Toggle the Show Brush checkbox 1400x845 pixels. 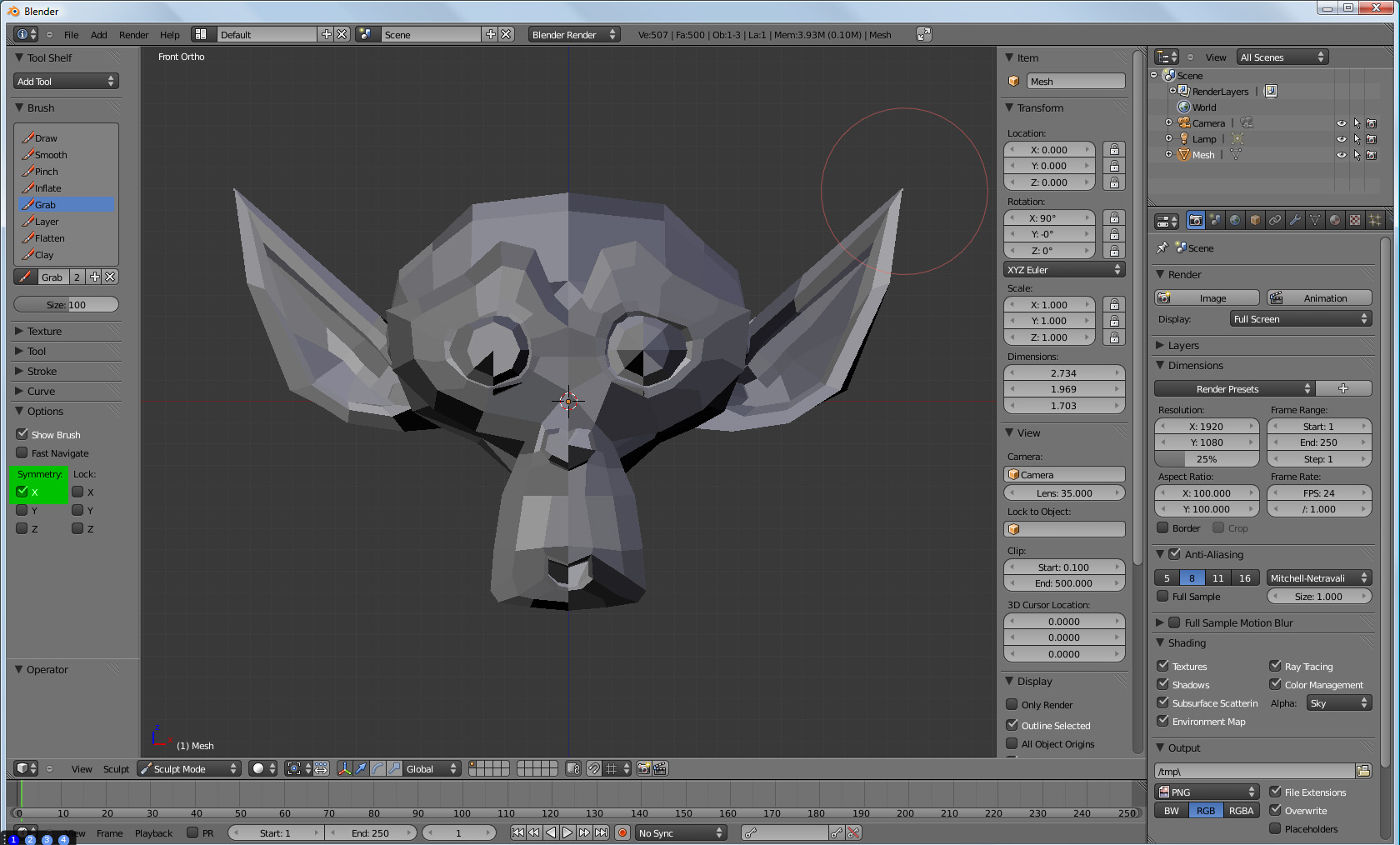pos(22,434)
